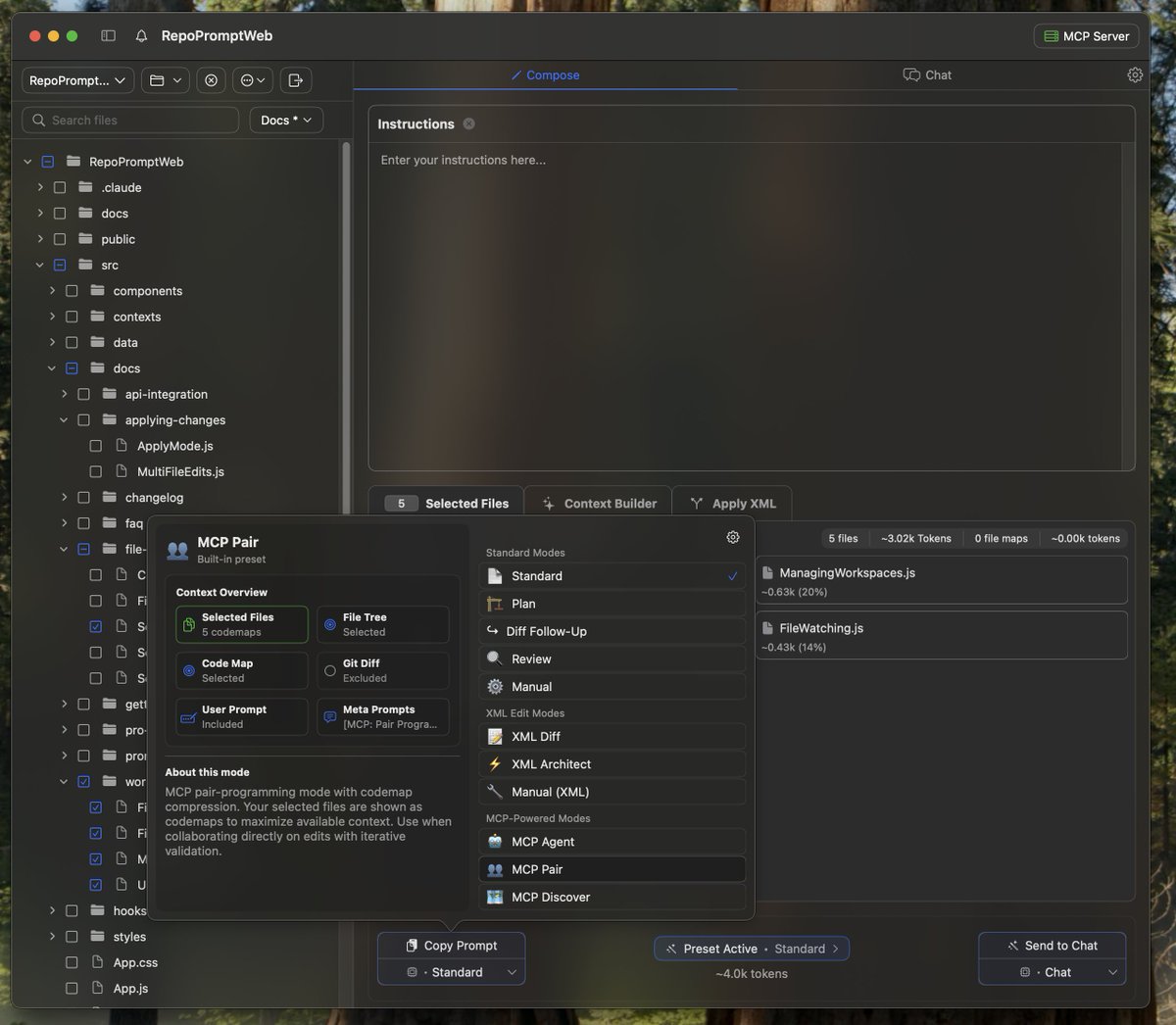Click the Send to Chat button

click(1053, 946)
